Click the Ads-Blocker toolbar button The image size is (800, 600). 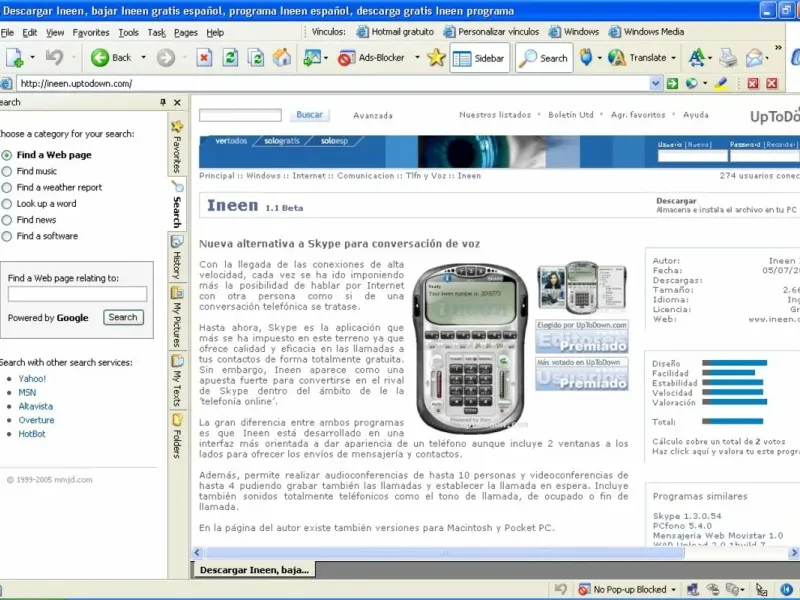click(x=371, y=58)
